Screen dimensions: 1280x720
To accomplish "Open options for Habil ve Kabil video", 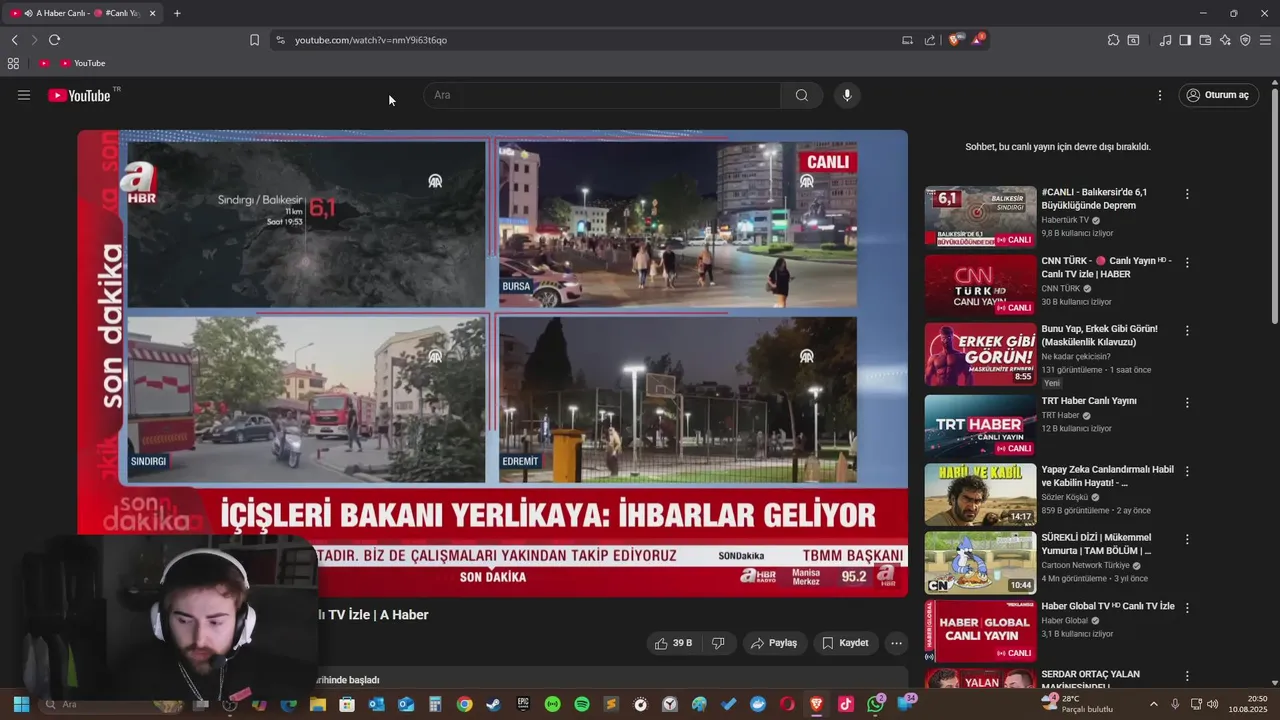I will pyautogui.click(x=1187, y=471).
